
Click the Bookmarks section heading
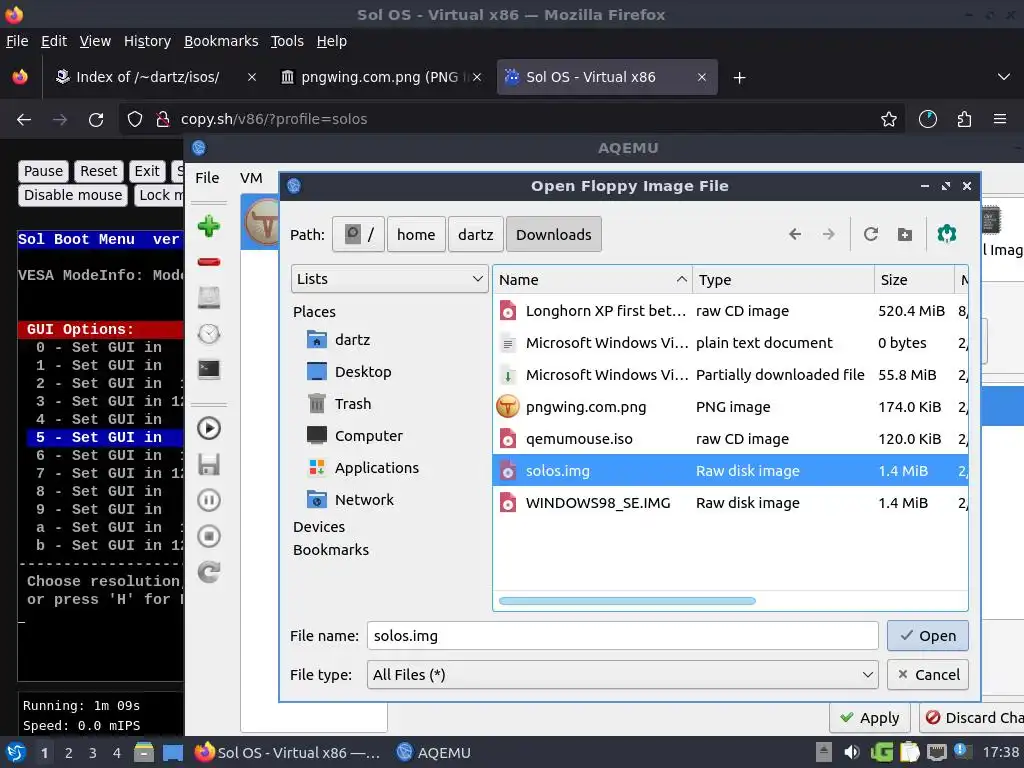click(330, 550)
